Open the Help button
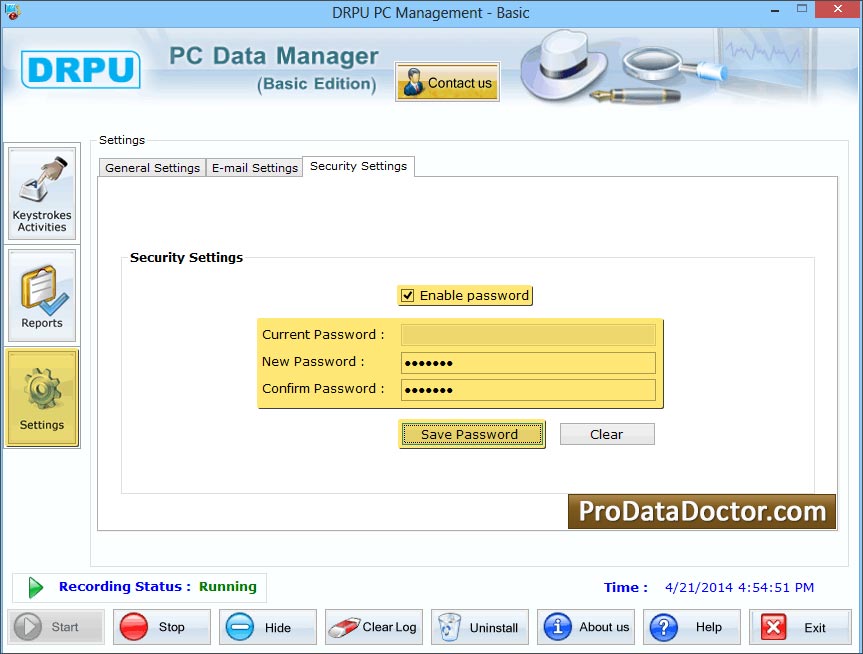This screenshot has width=863, height=654. (x=692, y=627)
